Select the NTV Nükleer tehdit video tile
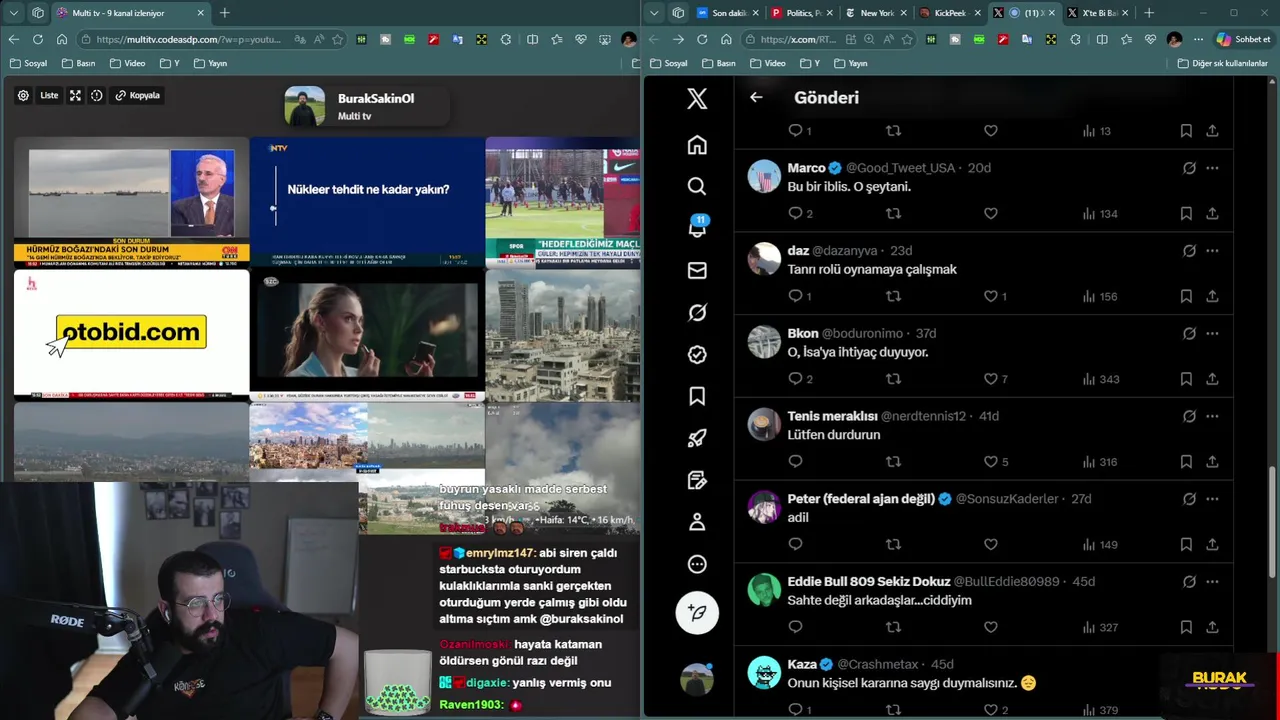This screenshot has height=720, width=1280. pos(367,202)
